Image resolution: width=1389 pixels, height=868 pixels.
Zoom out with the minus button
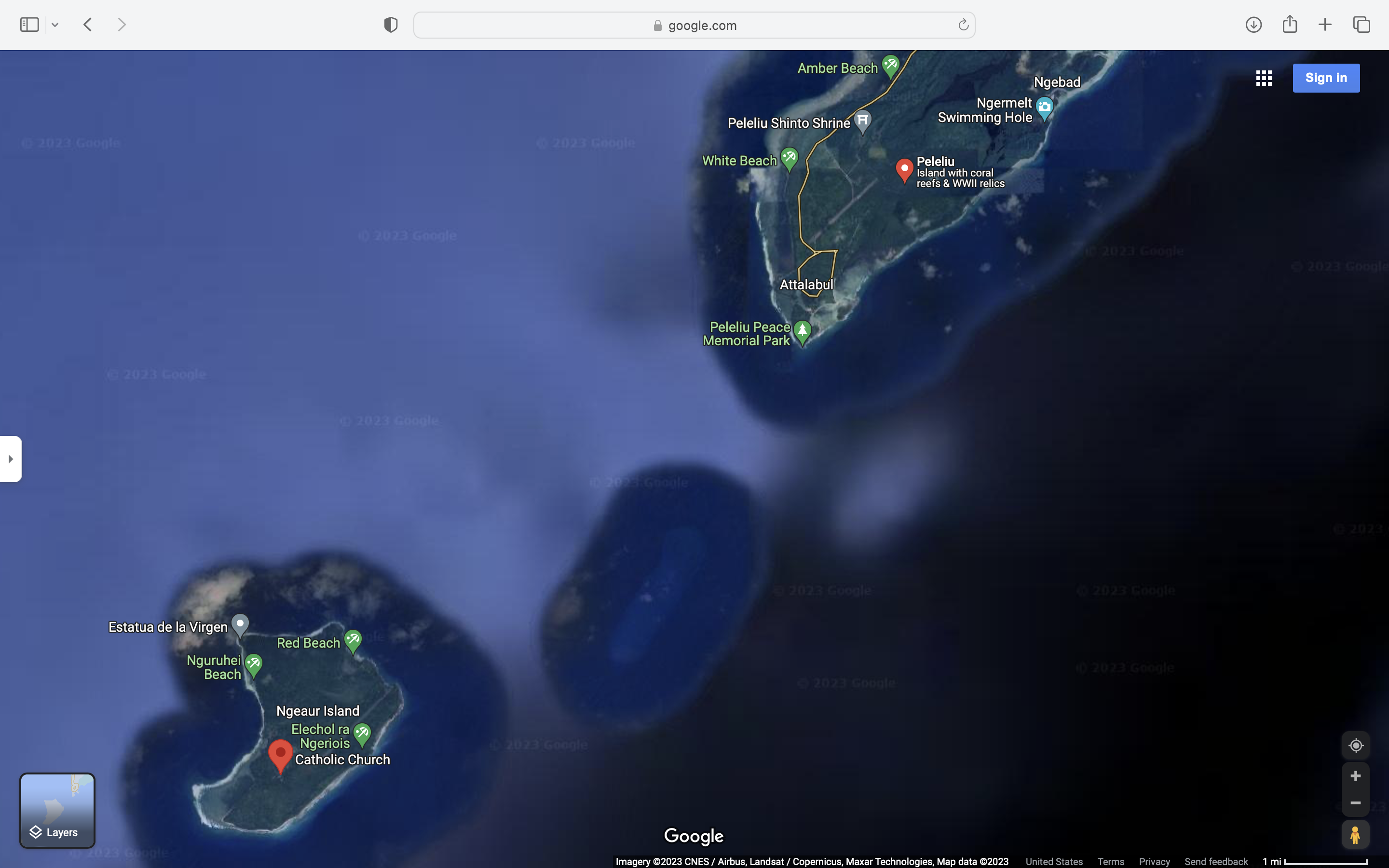[1355, 803]
